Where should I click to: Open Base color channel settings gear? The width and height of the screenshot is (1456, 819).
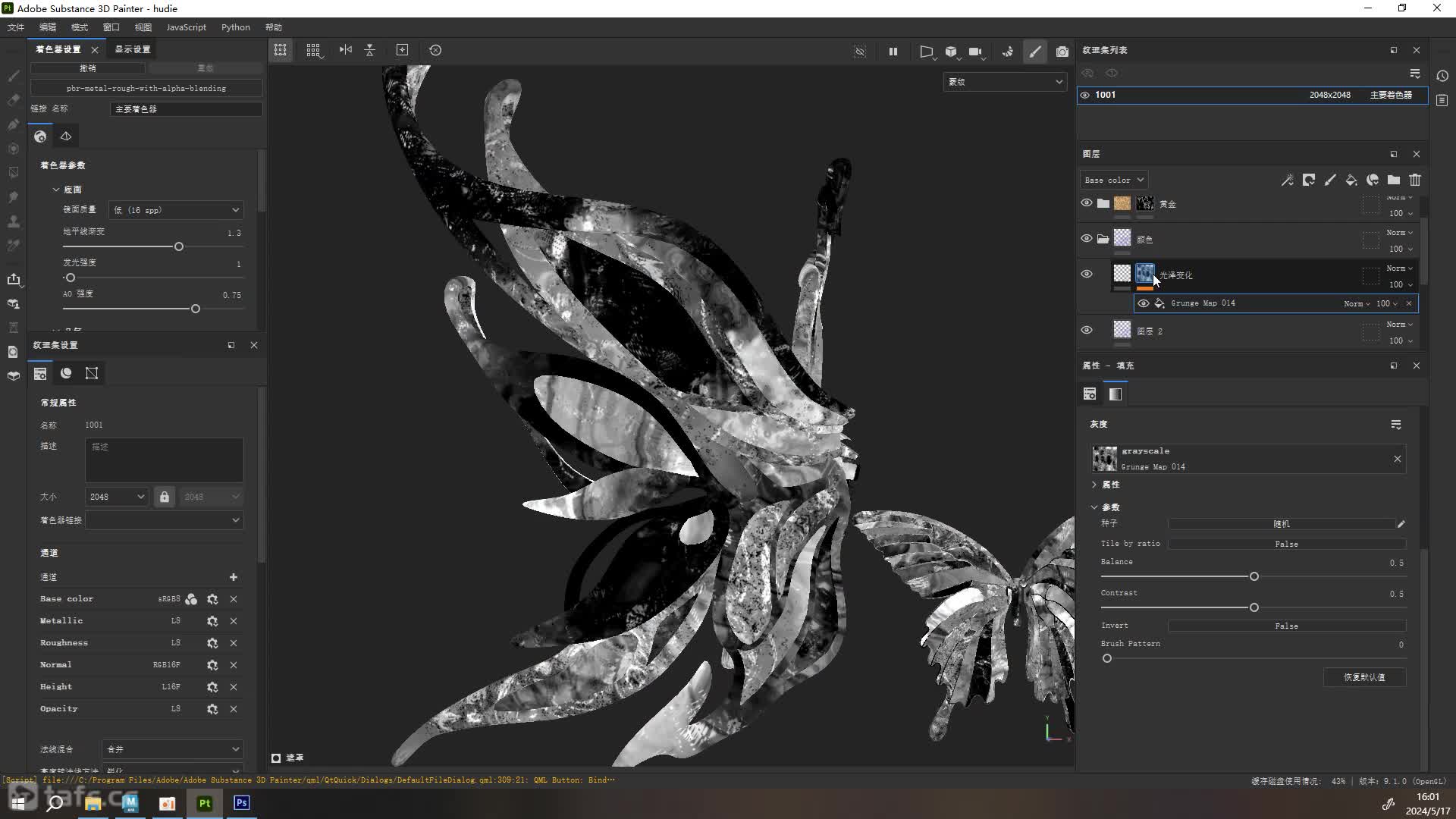212,599
